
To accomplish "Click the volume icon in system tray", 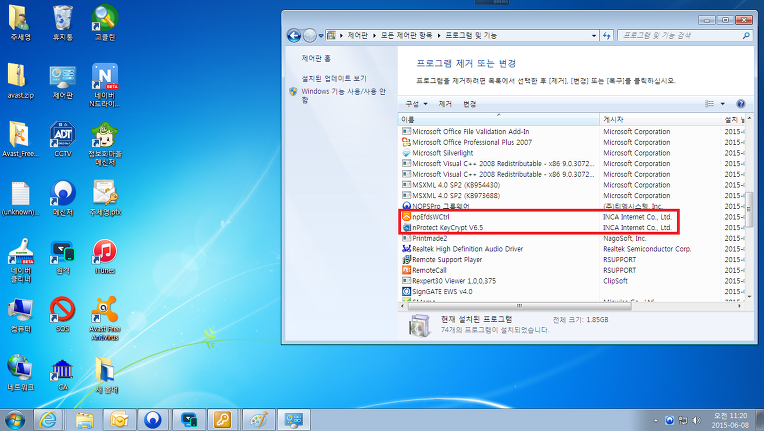I will [x=696, y=420].
